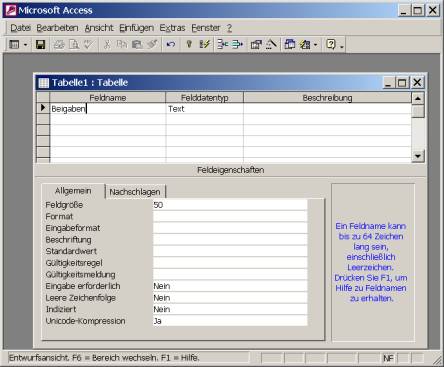The width and height of the screenshot is (444, 367).
Task: Open the Bearbeiten menu
Action: click(x=57, y=28)
